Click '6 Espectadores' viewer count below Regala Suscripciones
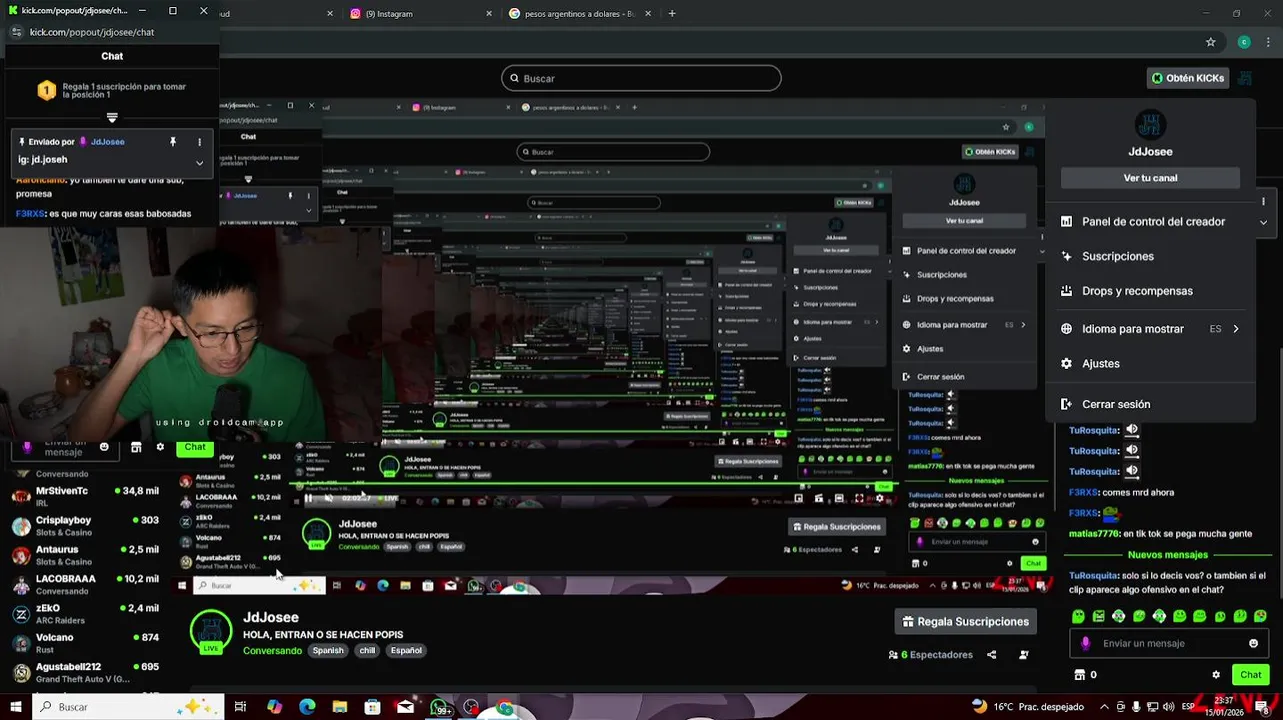Viewport: 1283px width, 720px height. point(930,655)
